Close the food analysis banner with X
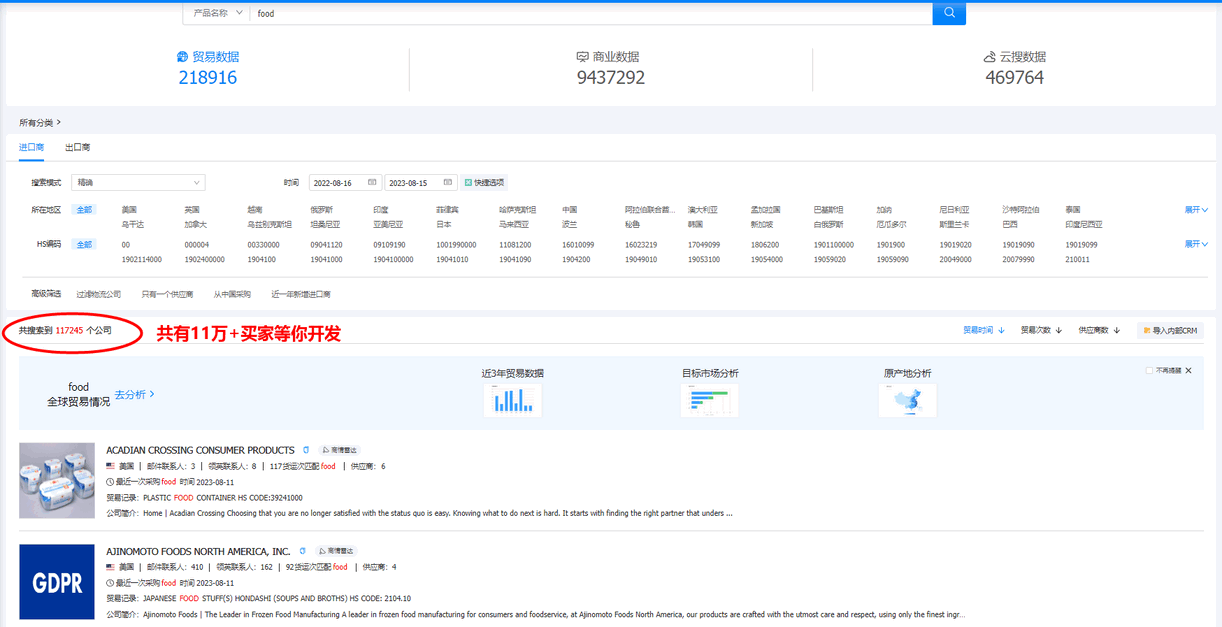Image resolution: width=1222 pixels, height=627 pixels. point(1188,371)
